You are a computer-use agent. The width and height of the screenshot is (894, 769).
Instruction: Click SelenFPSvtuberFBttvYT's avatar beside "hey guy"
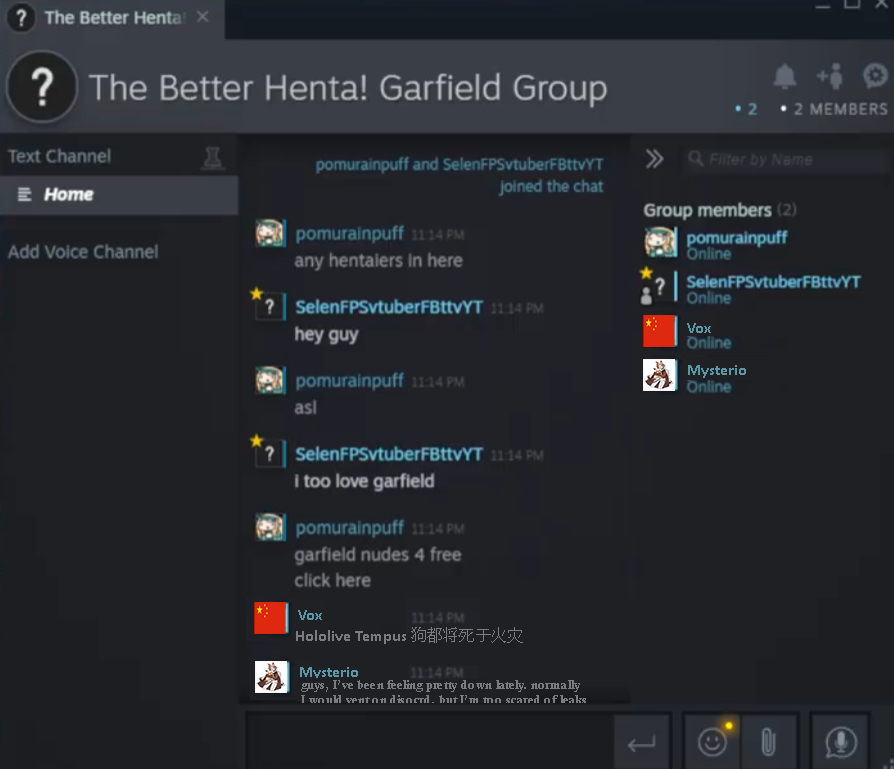tap(270, 307)
